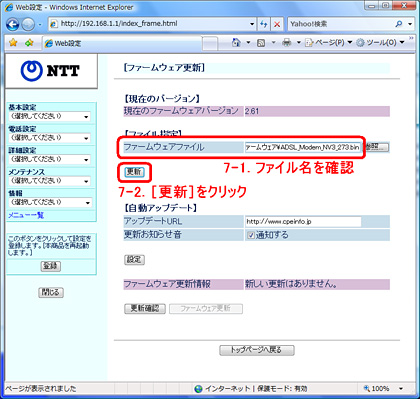
Task: Expand the 詳細設定 dropdown
Action: pyautogui.click(x=50, y=159)
